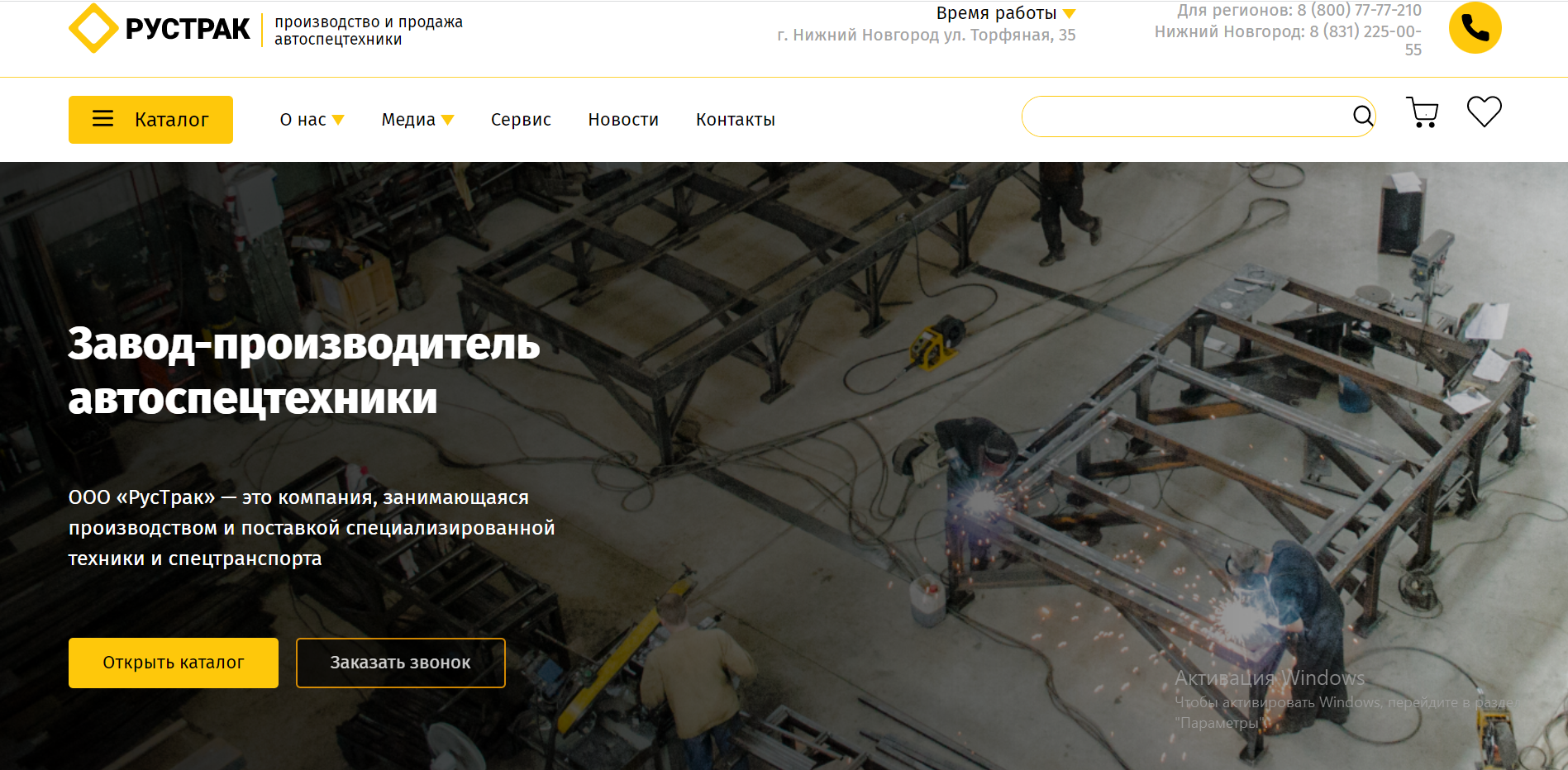The height and width of the screenshot is (770, 1568).
Task: Open favorites via the heart icon
Action: [1484, 112]
